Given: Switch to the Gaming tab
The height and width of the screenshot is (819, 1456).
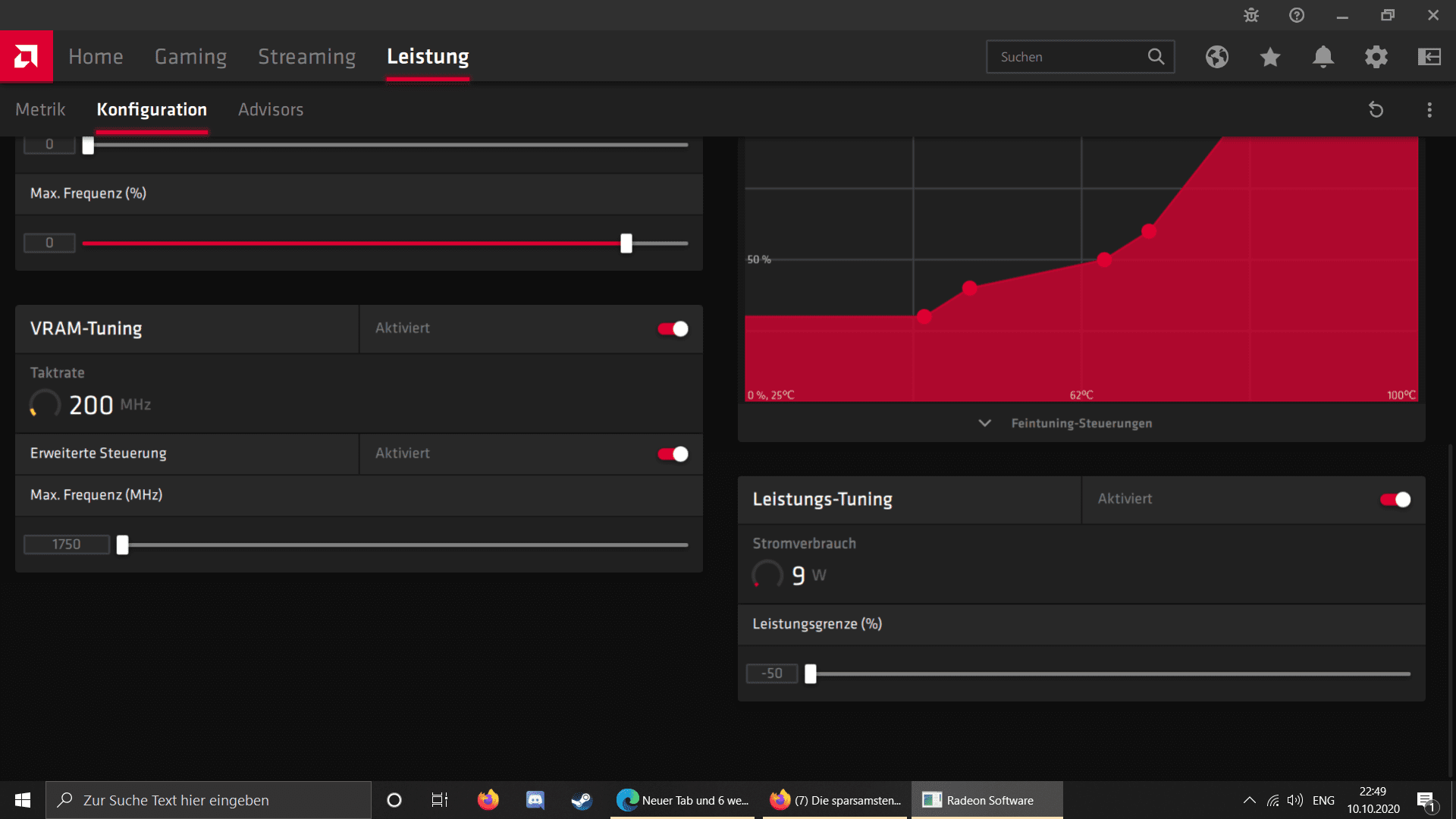Looking at the screenshot, I should click(x=190, y=56).
